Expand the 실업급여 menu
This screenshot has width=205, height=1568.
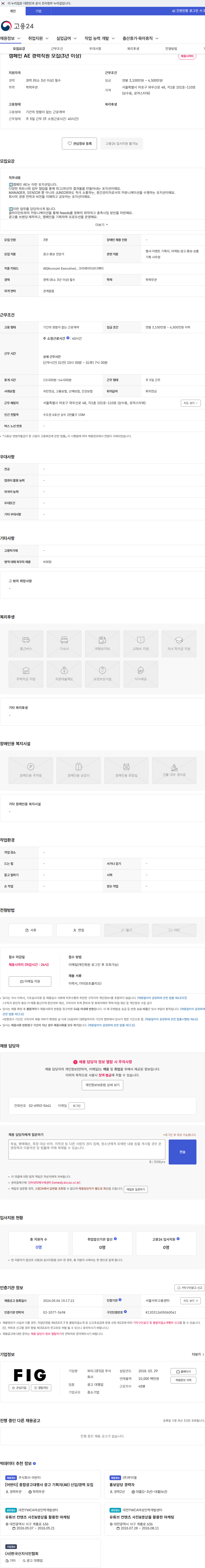coord(66,38)
